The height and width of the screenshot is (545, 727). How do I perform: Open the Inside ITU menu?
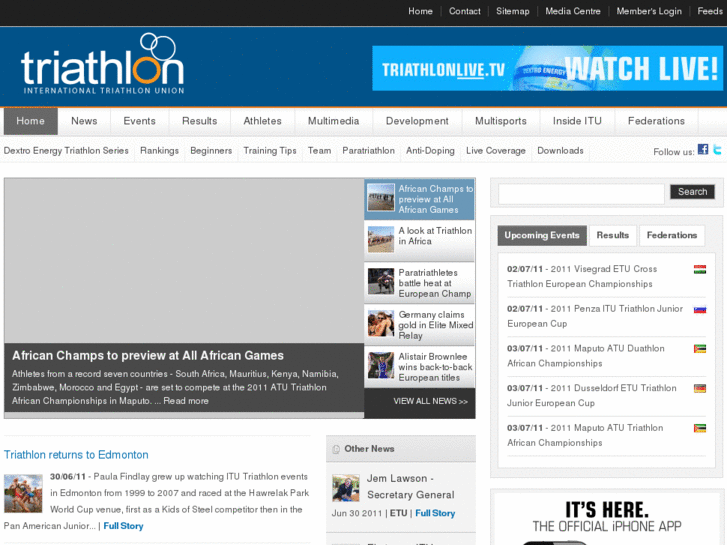[577, 121]
